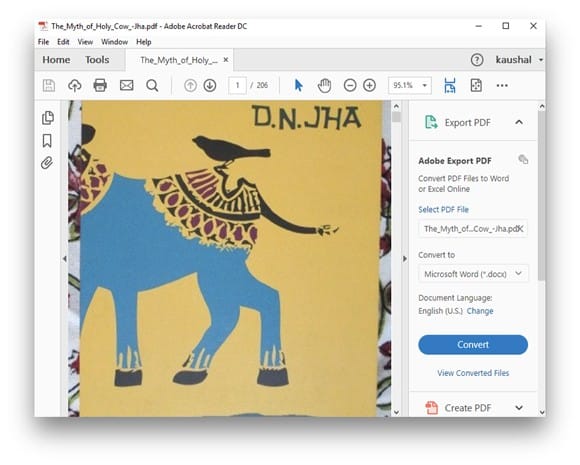
Task: Click the page number input field
Action: [237, 85]
